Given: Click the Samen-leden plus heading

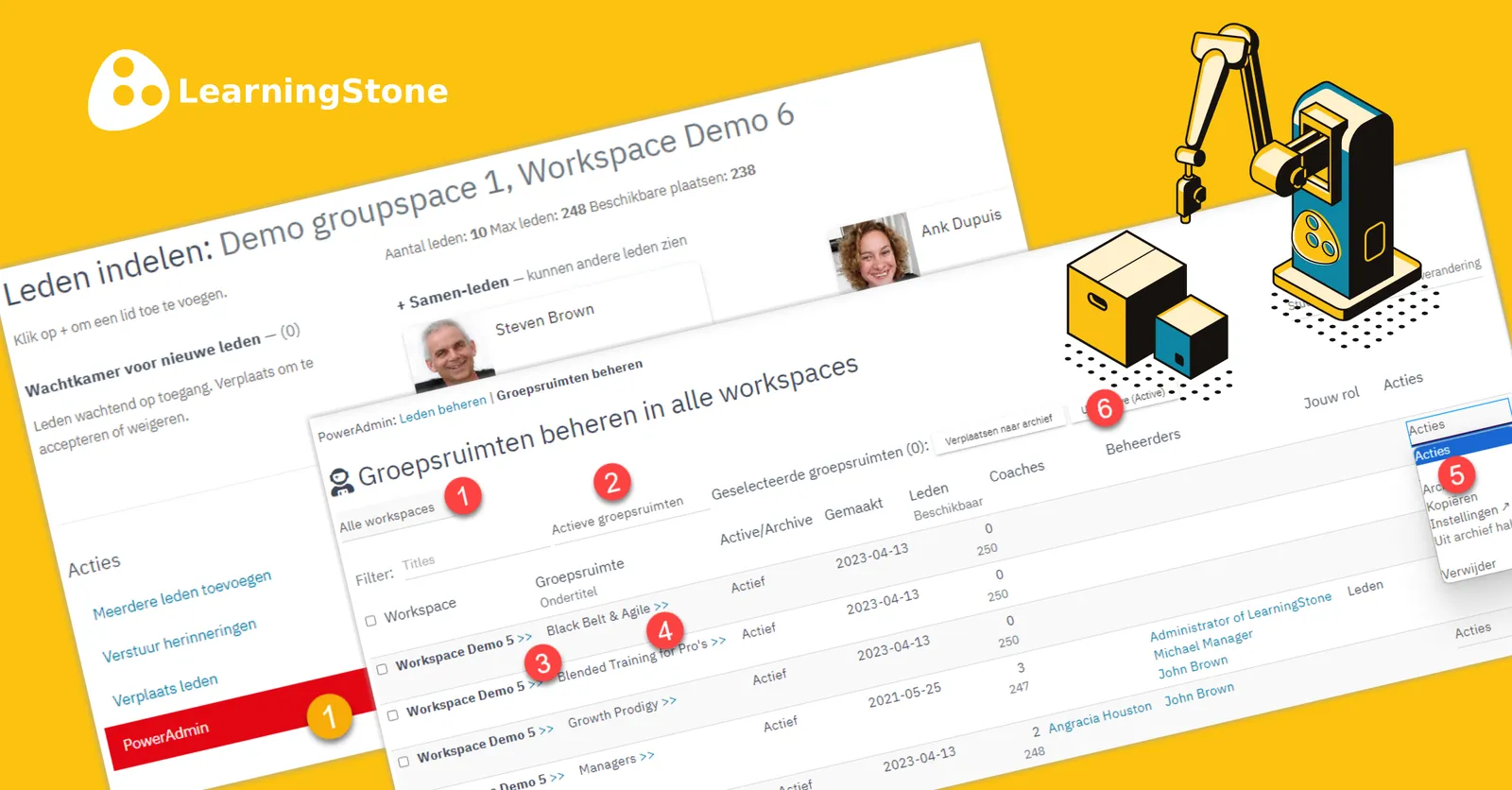Looking at the screenshot, I should click(x=453, y=294).
